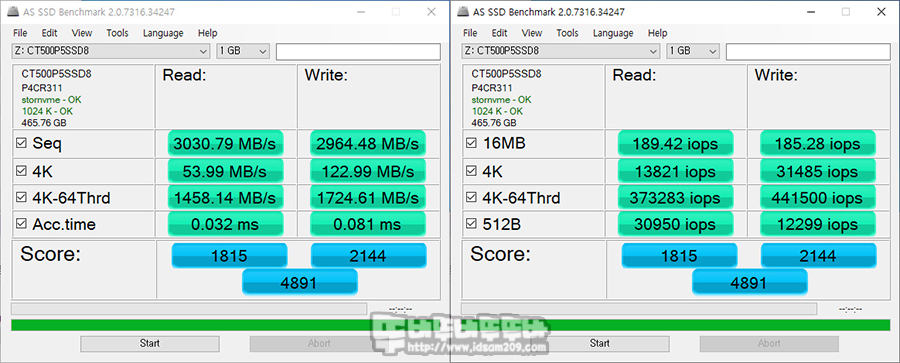Open File menu in right window
The height and width of the screenshot is (363, 900).
[x=470, y=33]
